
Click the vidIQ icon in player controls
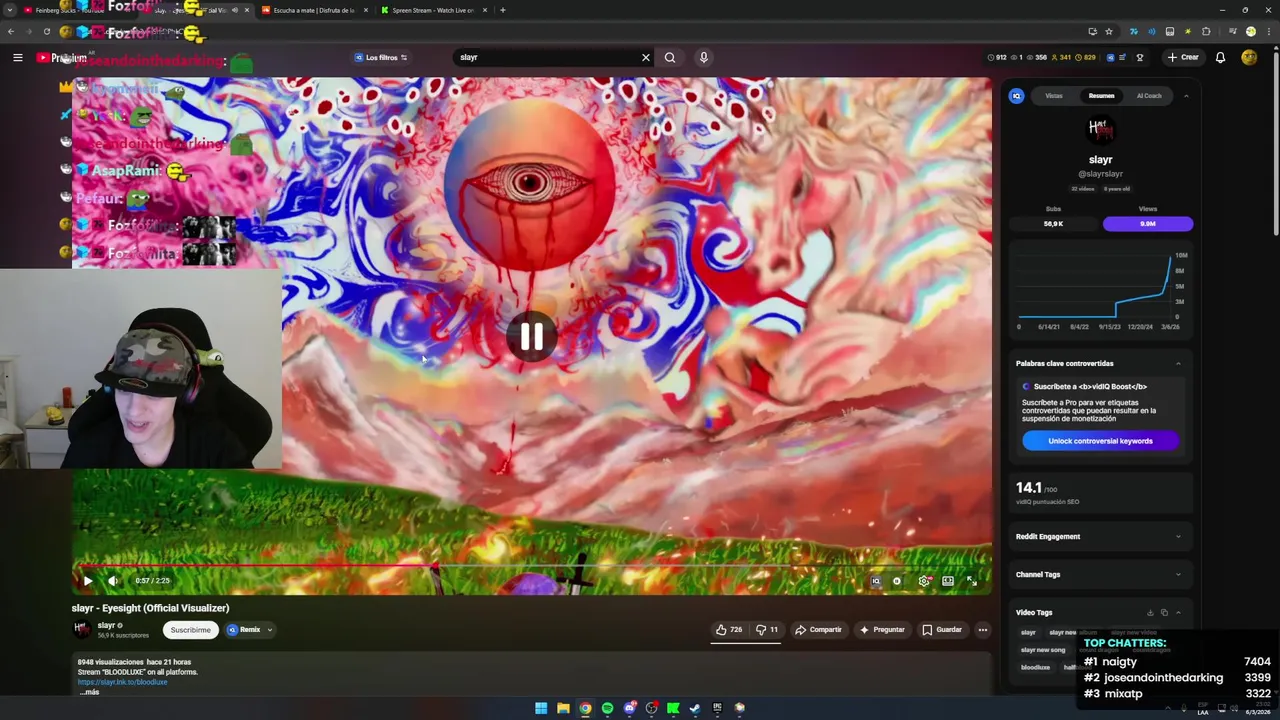coord(876,581)
